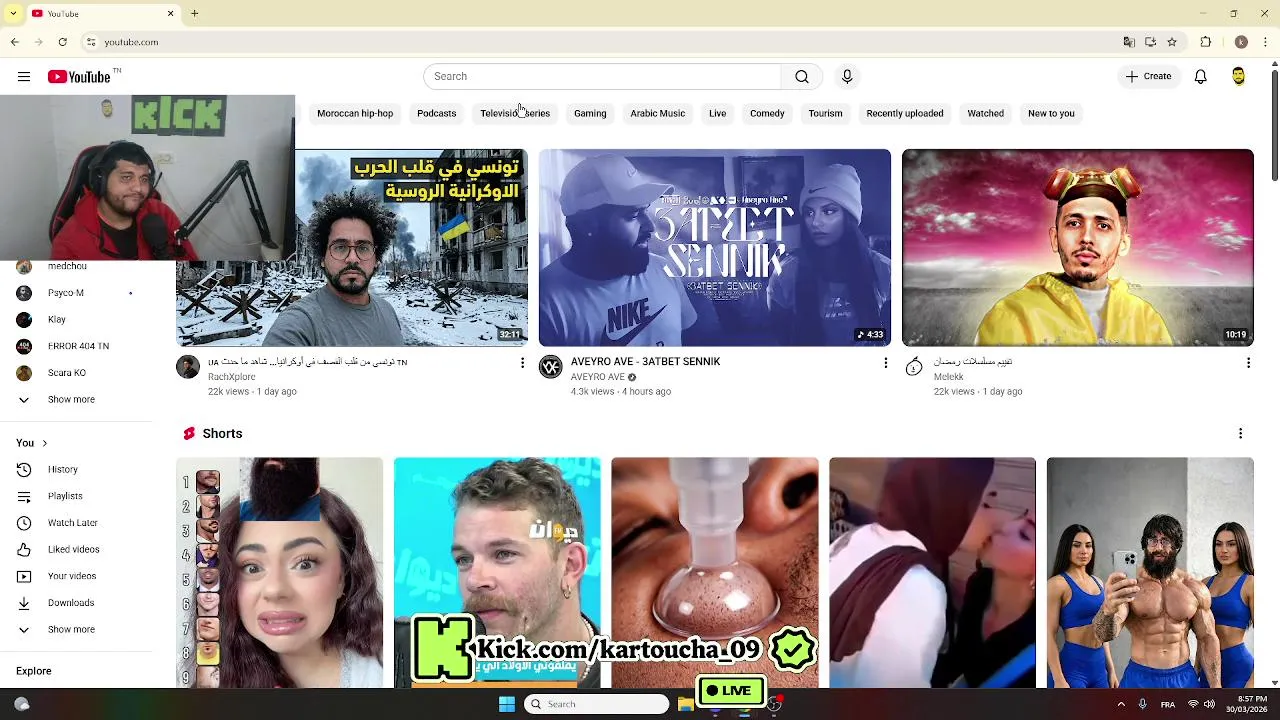Open YouTube account avatar menu

click(x=1238, y=77)
